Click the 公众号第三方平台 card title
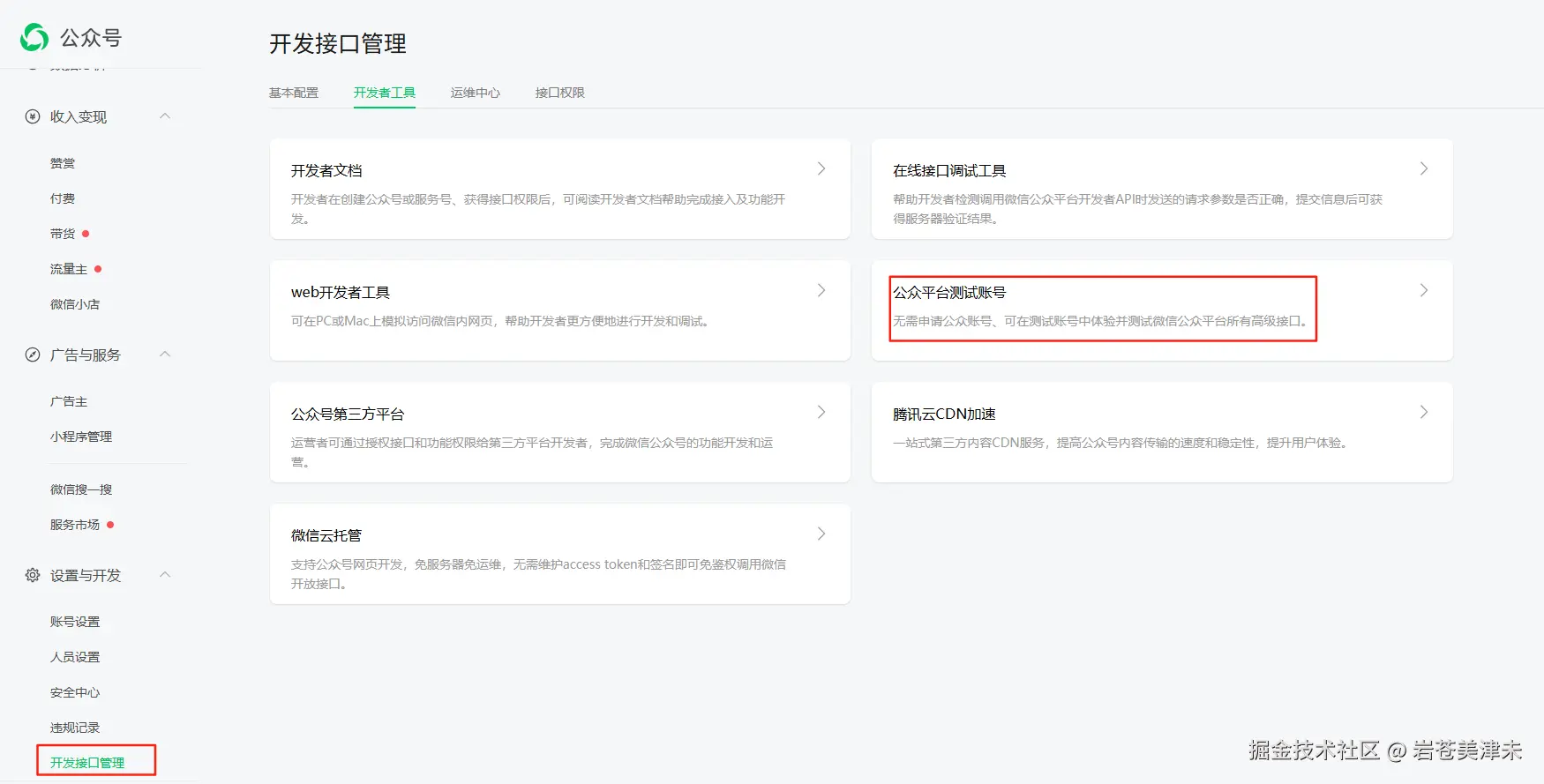 (348, 414)
